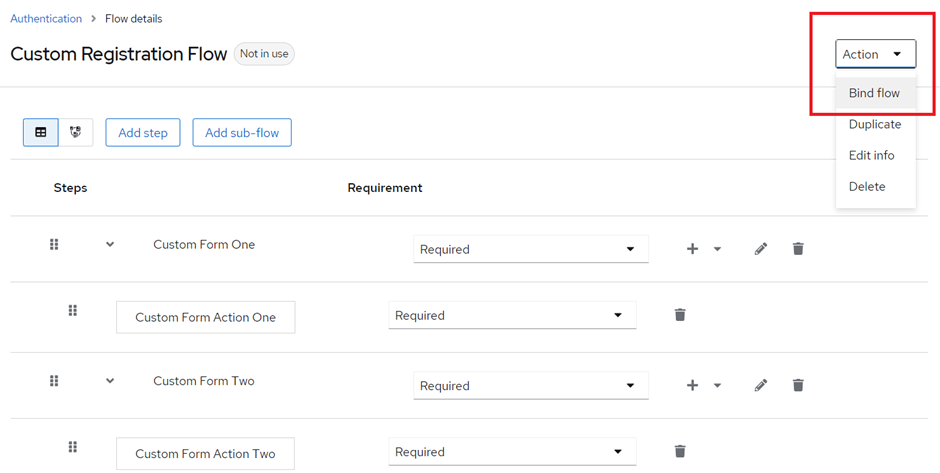Switch to table view icon

tap(41, 132)
